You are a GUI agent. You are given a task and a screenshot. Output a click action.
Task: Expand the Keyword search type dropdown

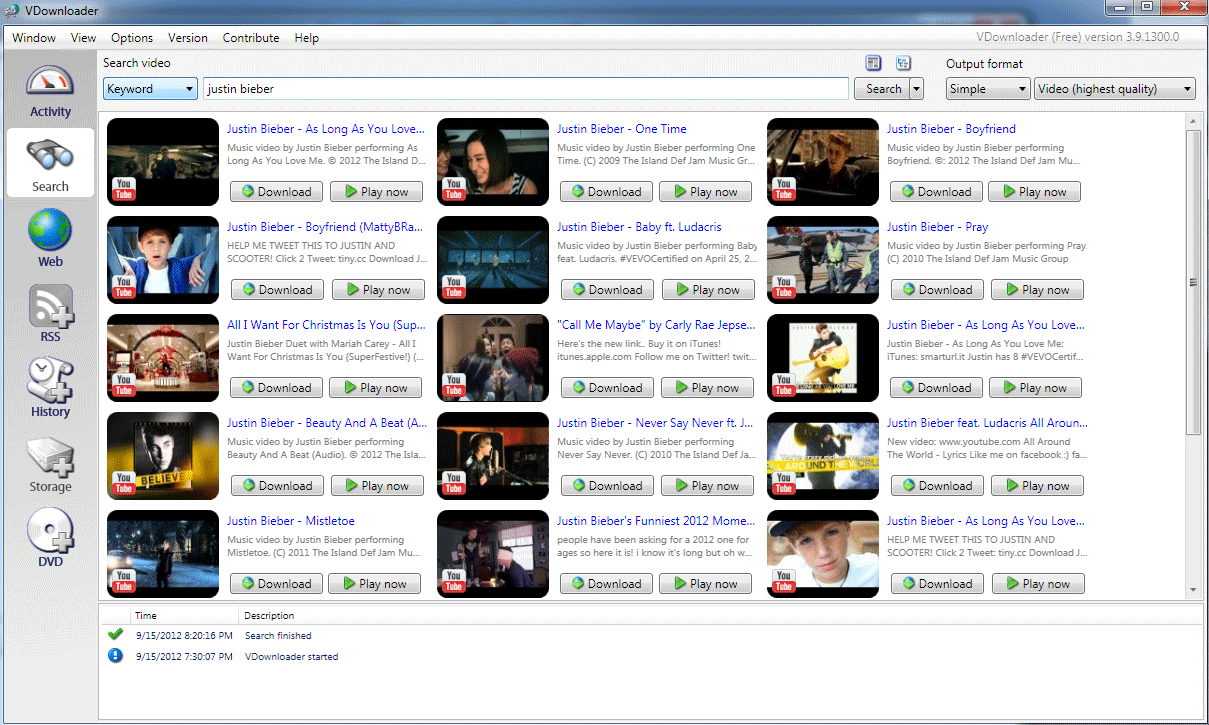pyautogui.click(x=150, y=89)
